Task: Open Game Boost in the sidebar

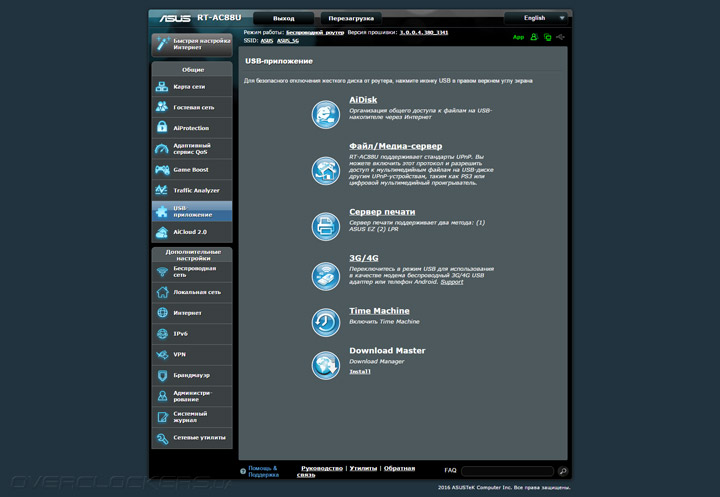Action: (x=192, y=169)
